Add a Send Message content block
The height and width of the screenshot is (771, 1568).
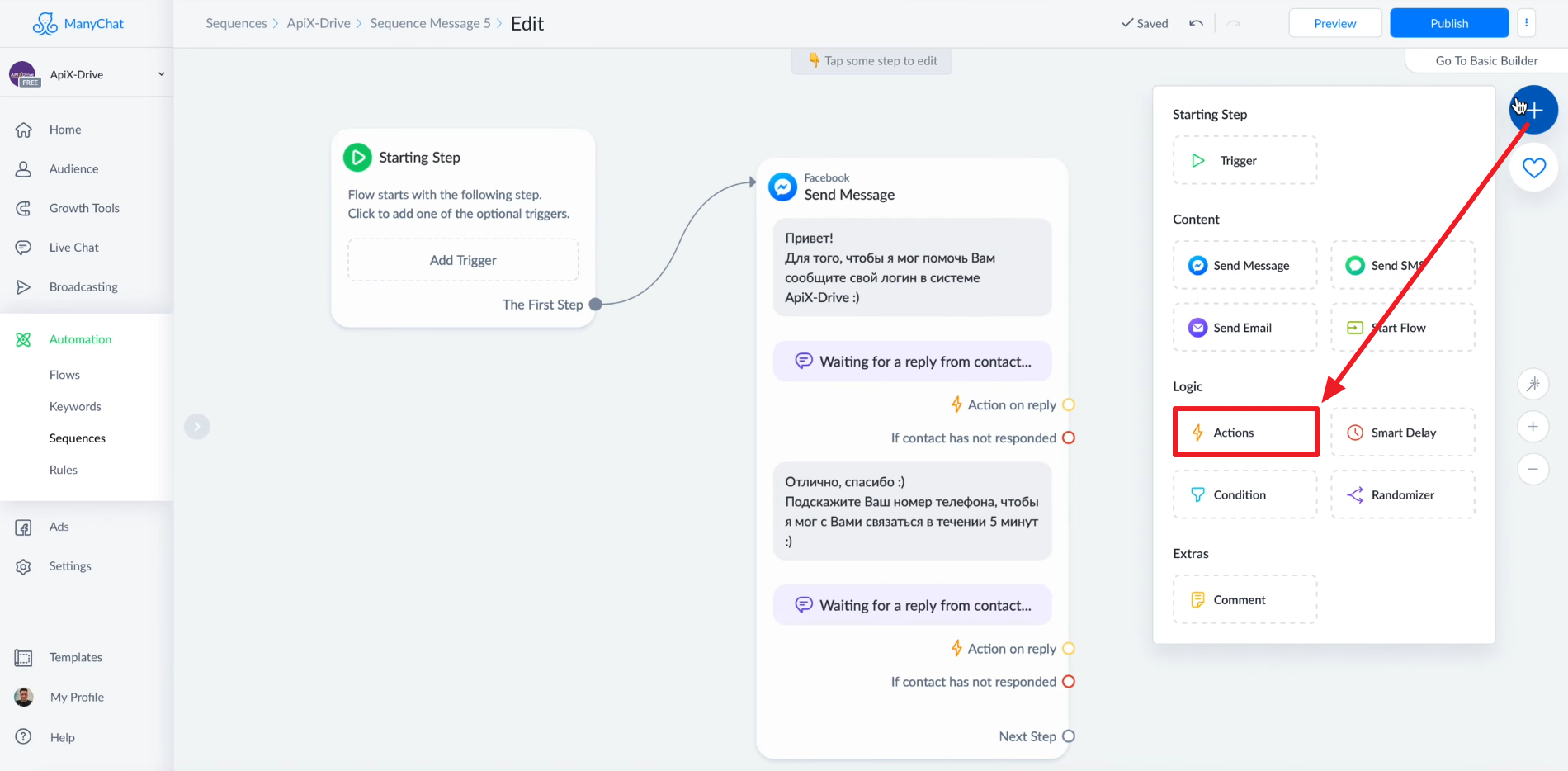click(x=1244, y=265)
